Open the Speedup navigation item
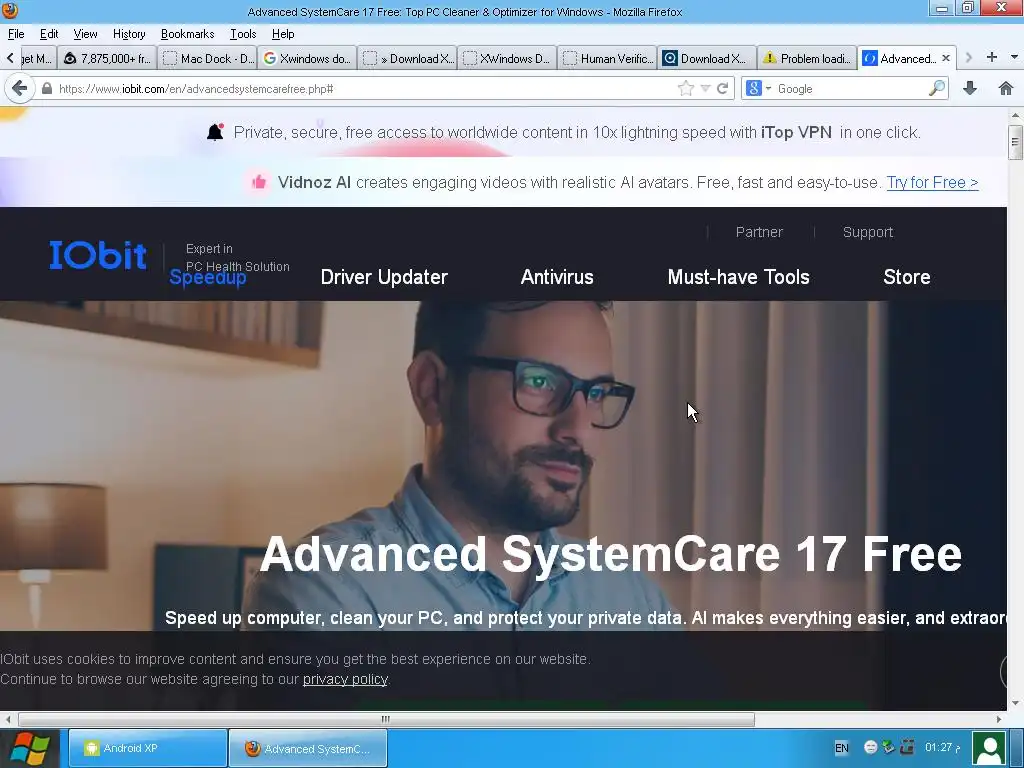The width and height of the screenshot is (1024, 768). [208, 278]
